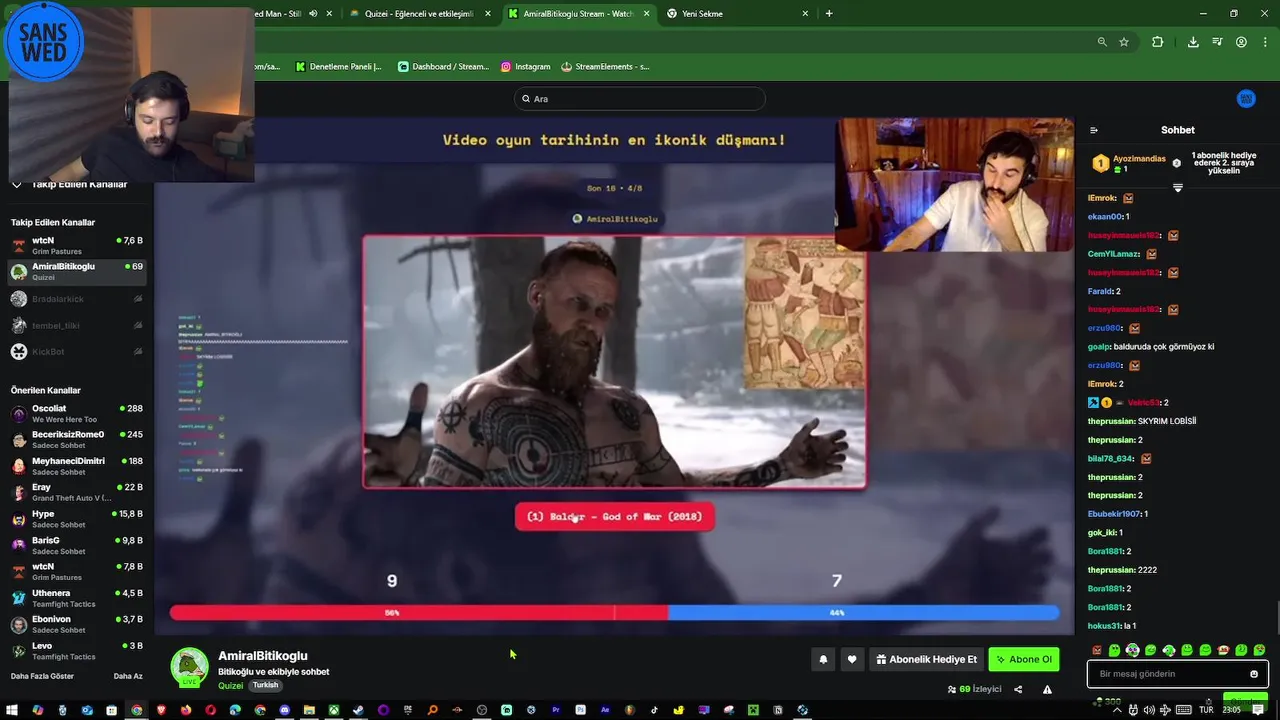This screenshot has width=1280, height=720.
Task: Select AmiralBitikoglu in followed channels
Action: pyautogui.click(x=77, y=271)
